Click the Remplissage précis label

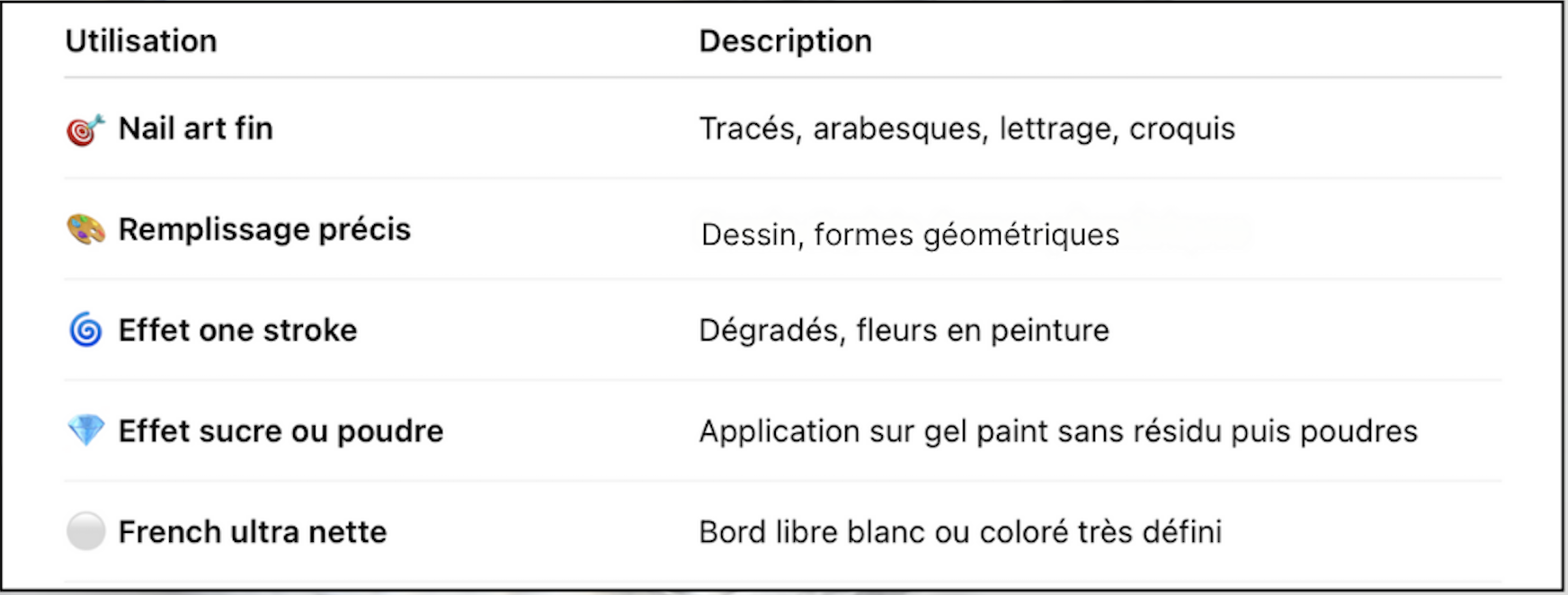point(264,230)
